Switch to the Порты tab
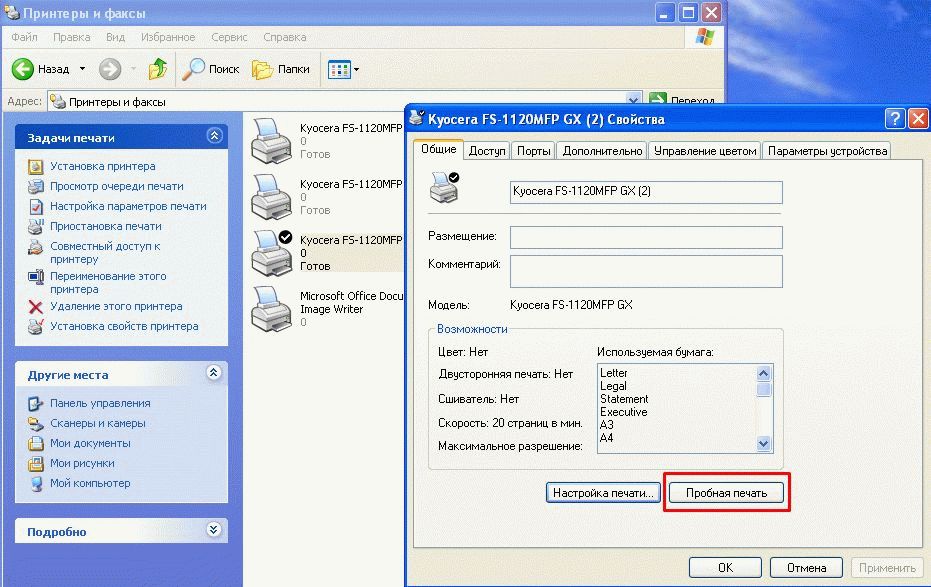Screen dimensions: 931x587 [x=534, y=151]
